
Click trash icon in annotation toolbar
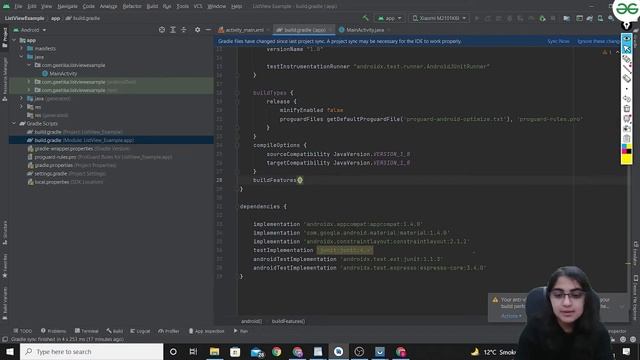click(x=627, y=109)
